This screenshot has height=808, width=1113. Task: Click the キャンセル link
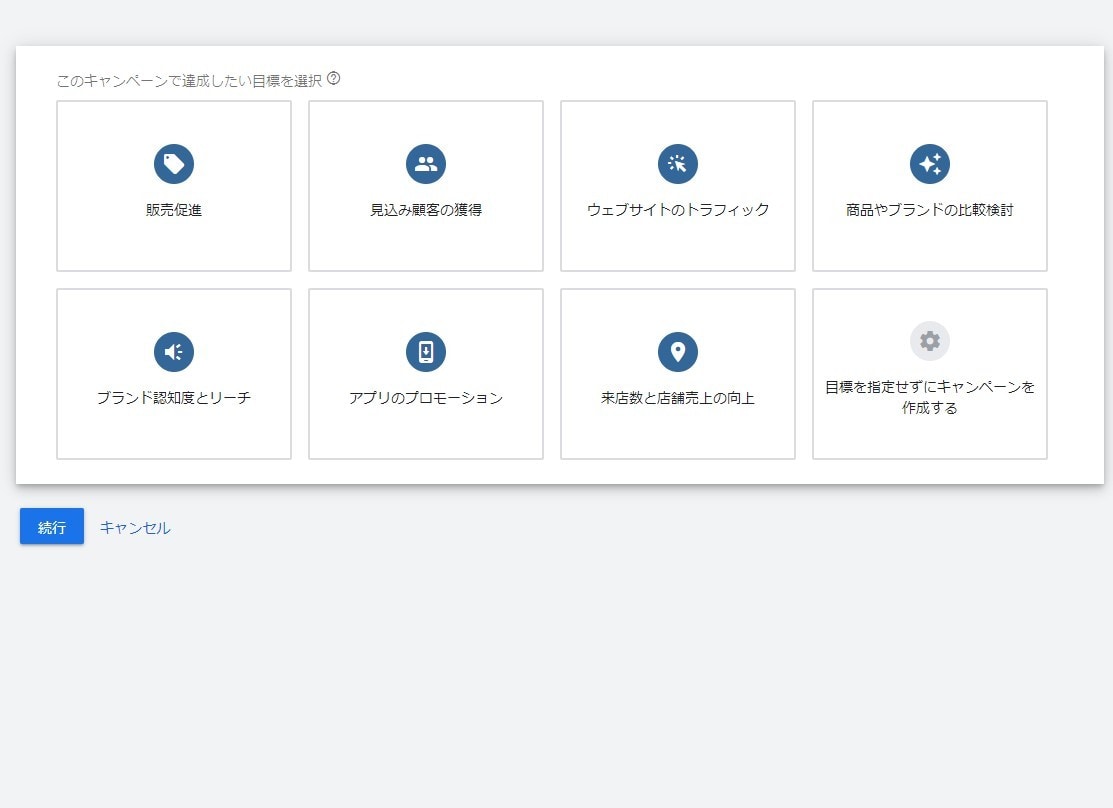tap(135, 528)
